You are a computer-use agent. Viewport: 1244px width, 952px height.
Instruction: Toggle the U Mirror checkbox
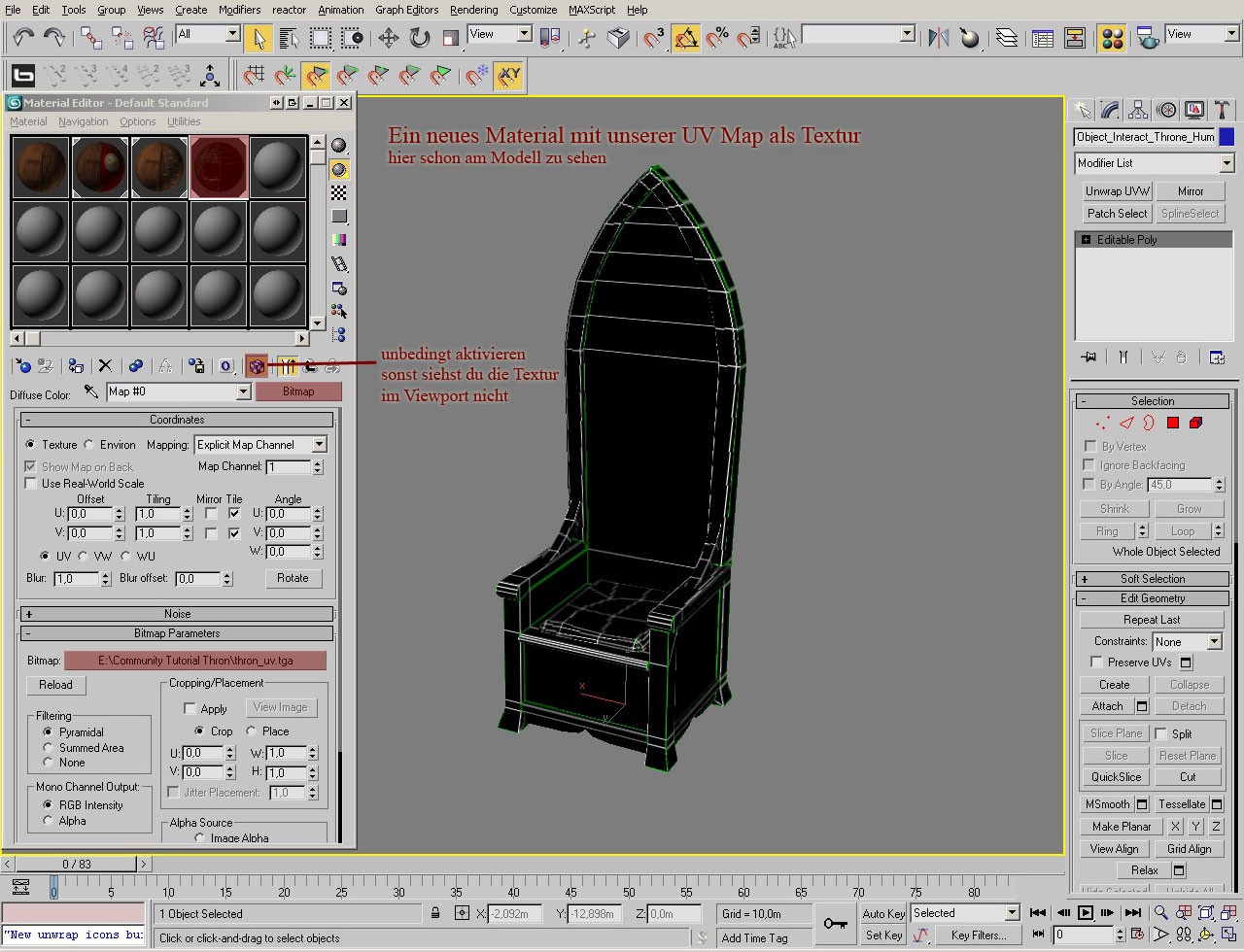click(x=211, y=513)
